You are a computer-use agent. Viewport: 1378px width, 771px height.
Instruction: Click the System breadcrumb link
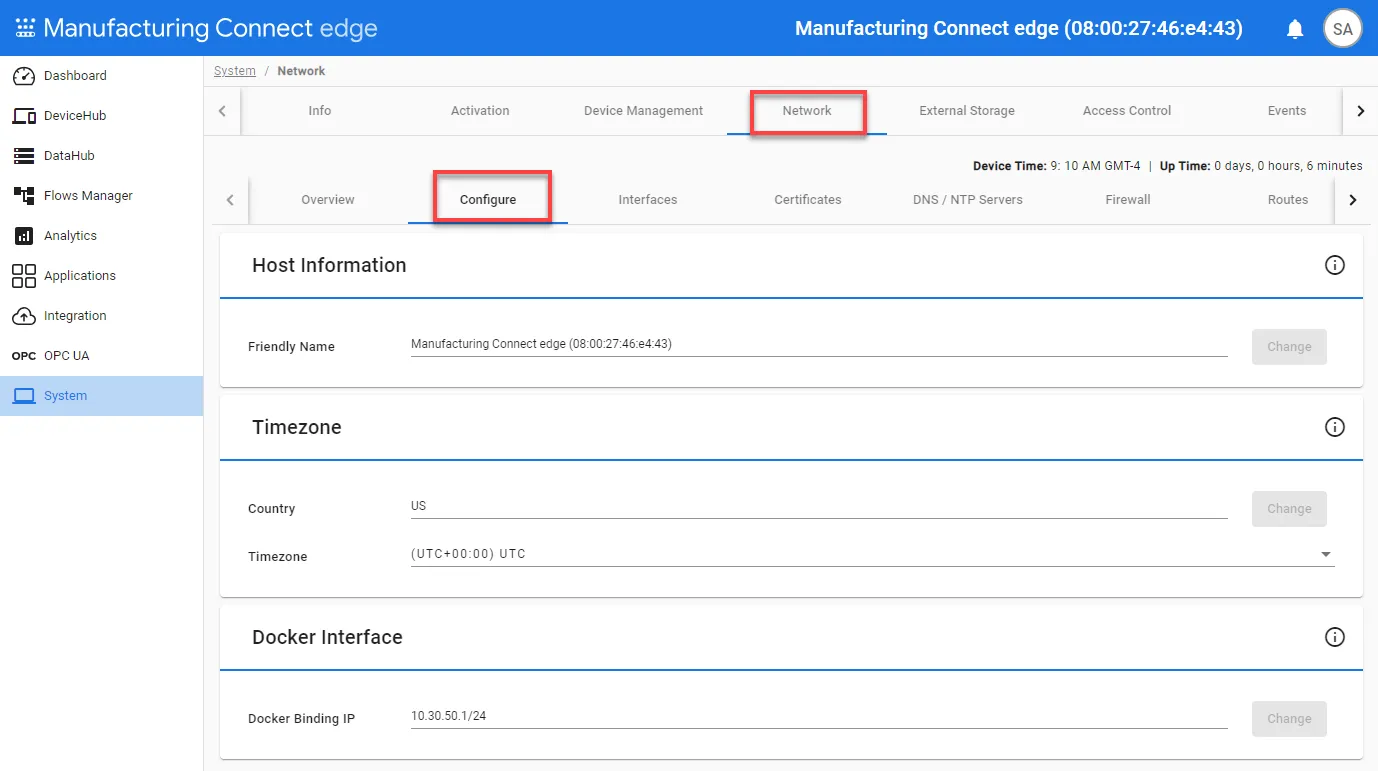235,71
